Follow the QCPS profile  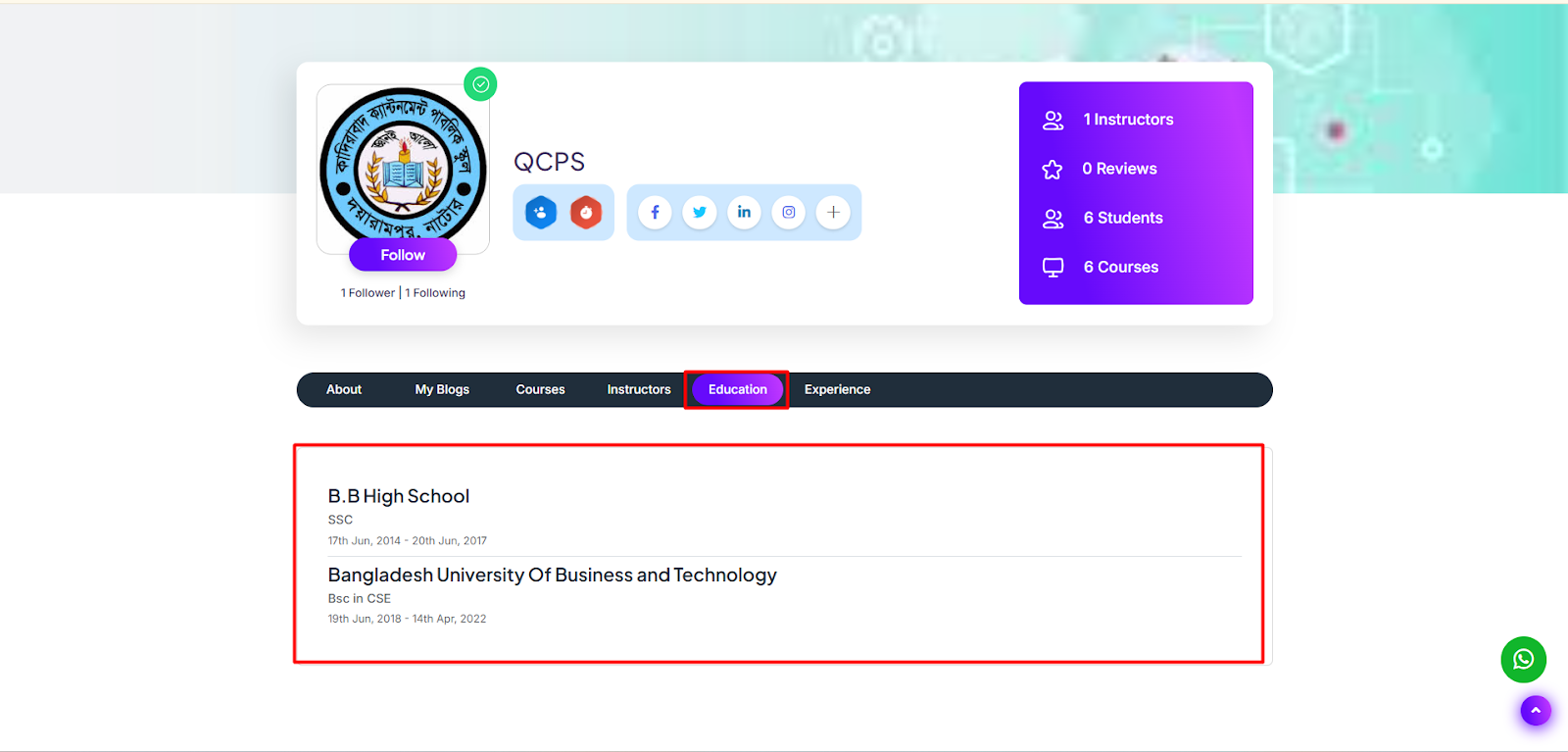click(403, 255)
